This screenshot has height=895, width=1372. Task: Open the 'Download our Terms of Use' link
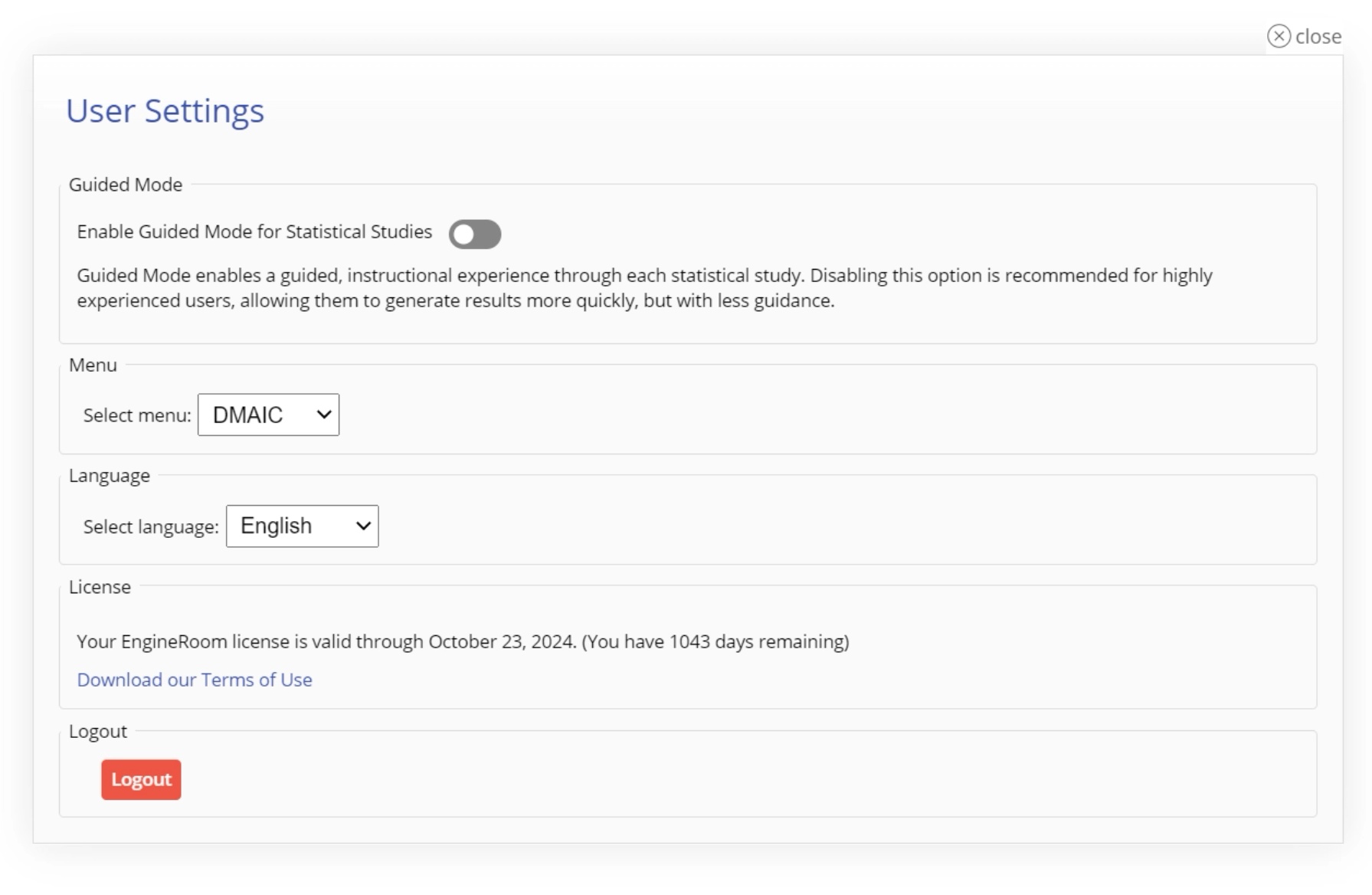pyautogui.click(x=195, y=680)
